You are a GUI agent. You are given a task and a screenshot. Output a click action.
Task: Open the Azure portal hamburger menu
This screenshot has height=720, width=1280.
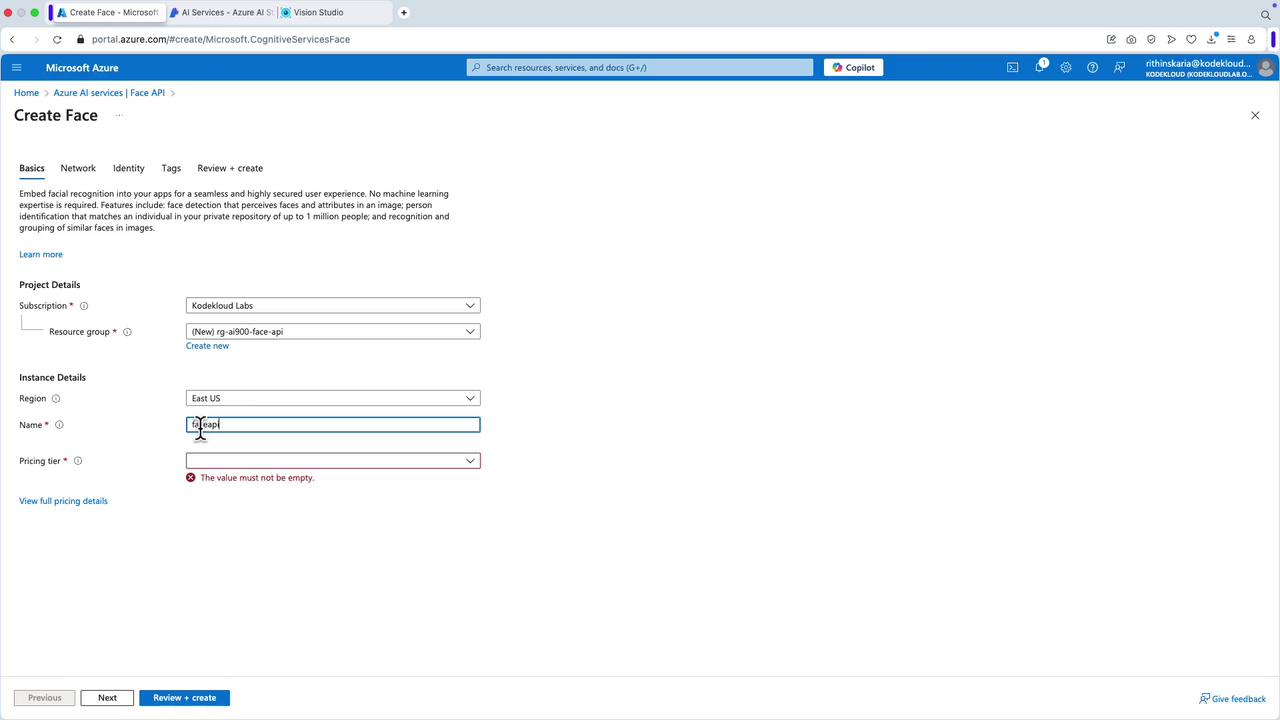(x=16, y=68)
